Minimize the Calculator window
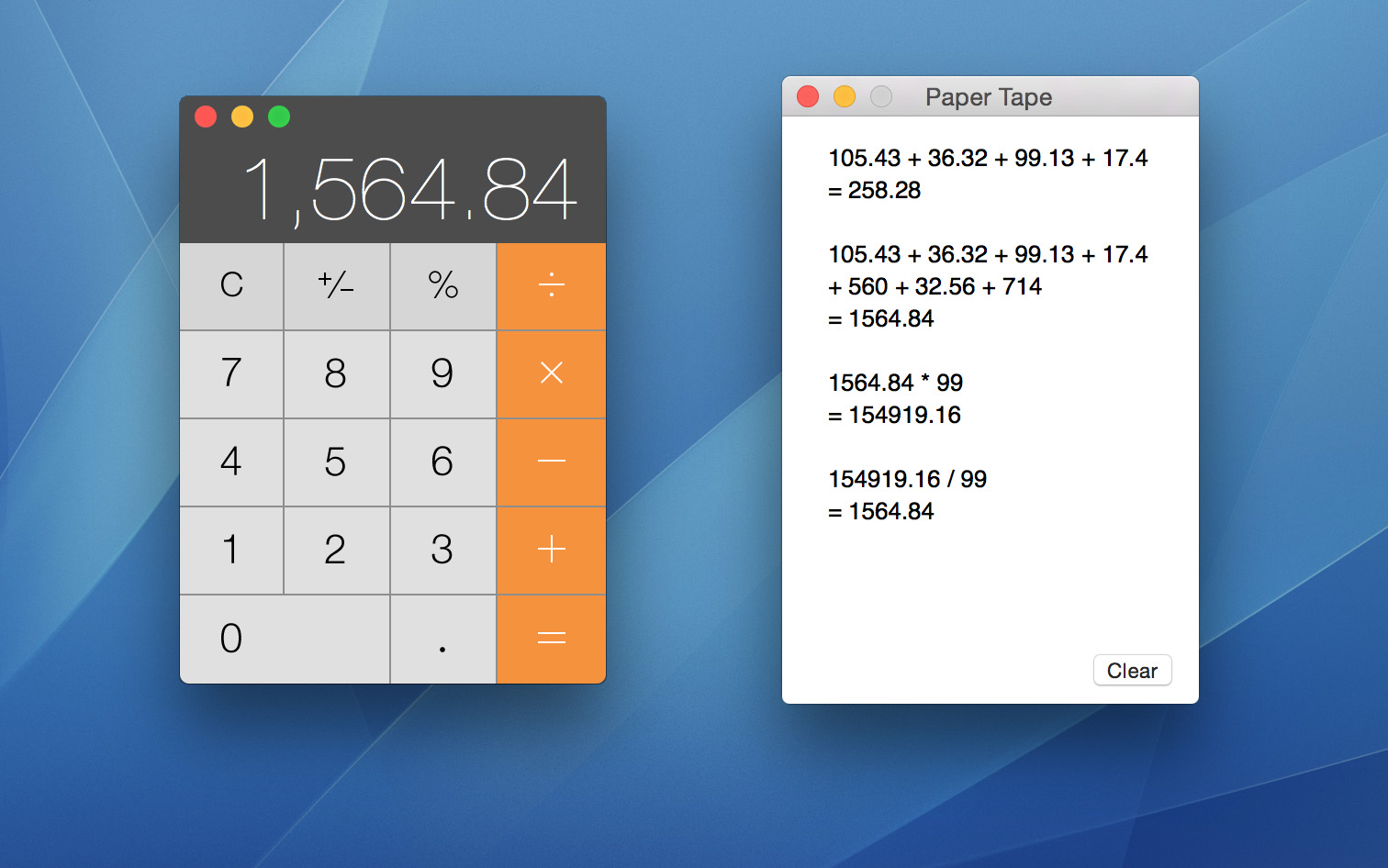This screenshot has height=868, width=1388. pyautogui.click(x=242, y=117)
